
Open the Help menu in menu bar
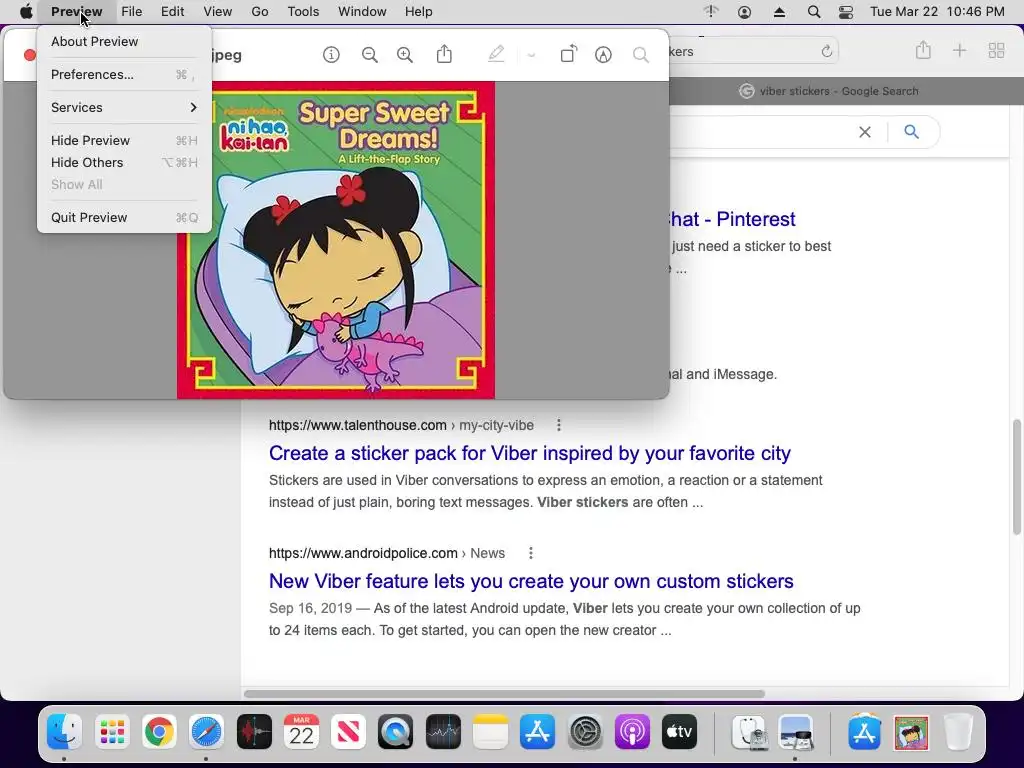(419, 12)
